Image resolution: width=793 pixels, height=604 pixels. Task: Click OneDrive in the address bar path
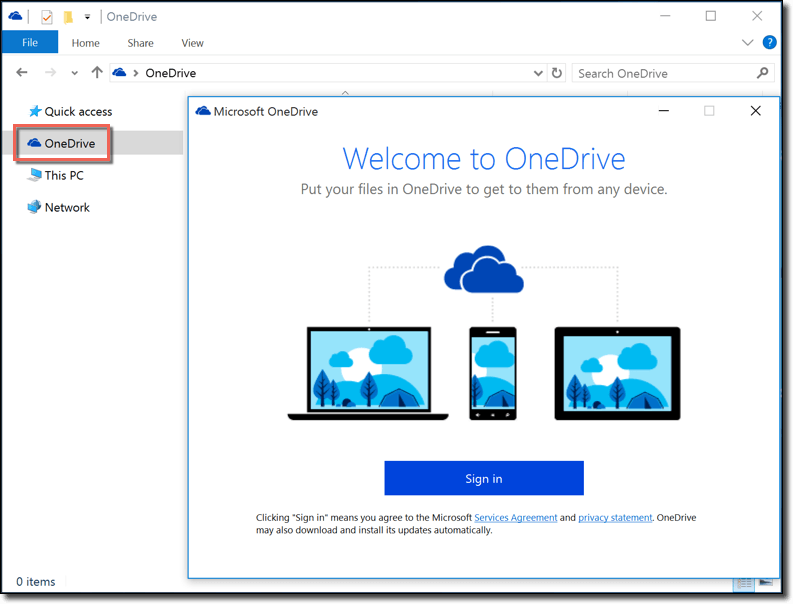click(171, 73)
